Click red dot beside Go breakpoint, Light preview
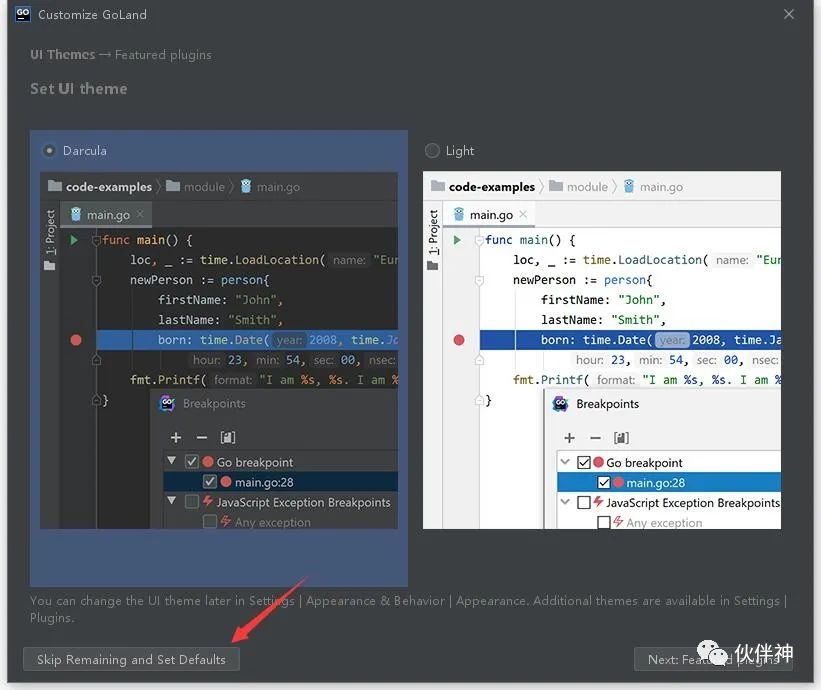The image size is (821, 690). [598, 462]
